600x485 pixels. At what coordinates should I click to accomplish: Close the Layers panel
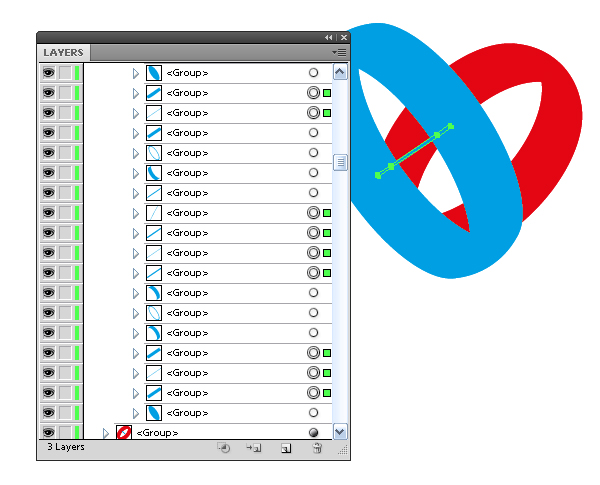(344, 38)
